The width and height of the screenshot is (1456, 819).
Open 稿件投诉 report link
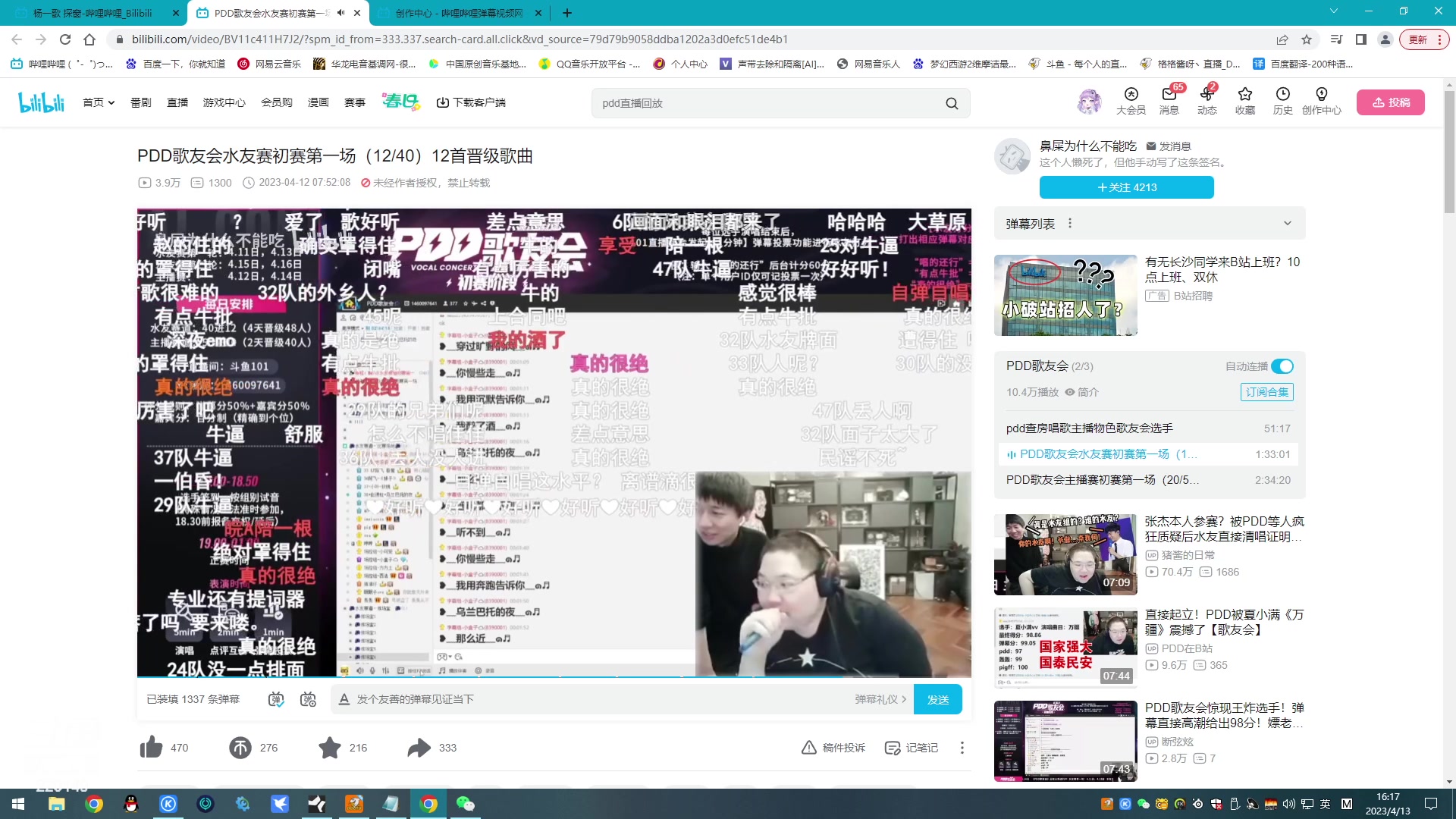833,748
